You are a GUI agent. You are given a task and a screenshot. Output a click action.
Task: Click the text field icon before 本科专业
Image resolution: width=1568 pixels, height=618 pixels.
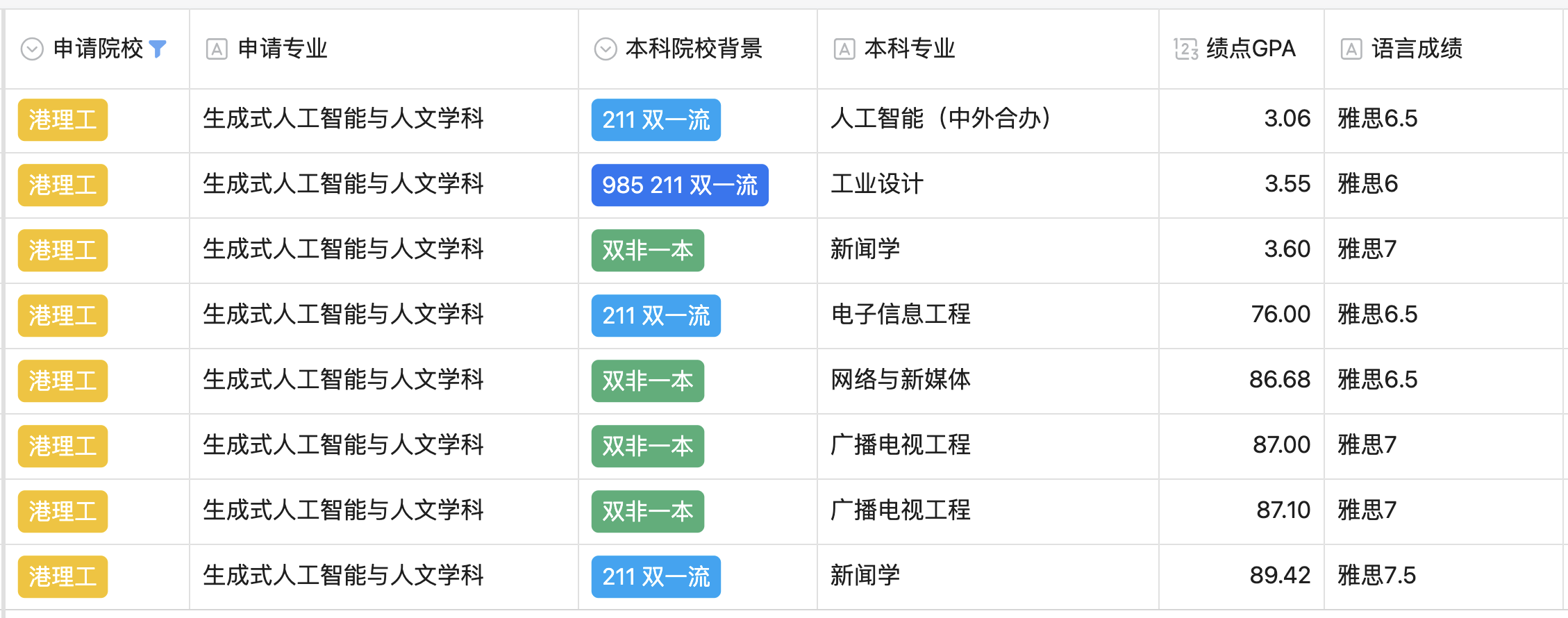coord(844,49)
